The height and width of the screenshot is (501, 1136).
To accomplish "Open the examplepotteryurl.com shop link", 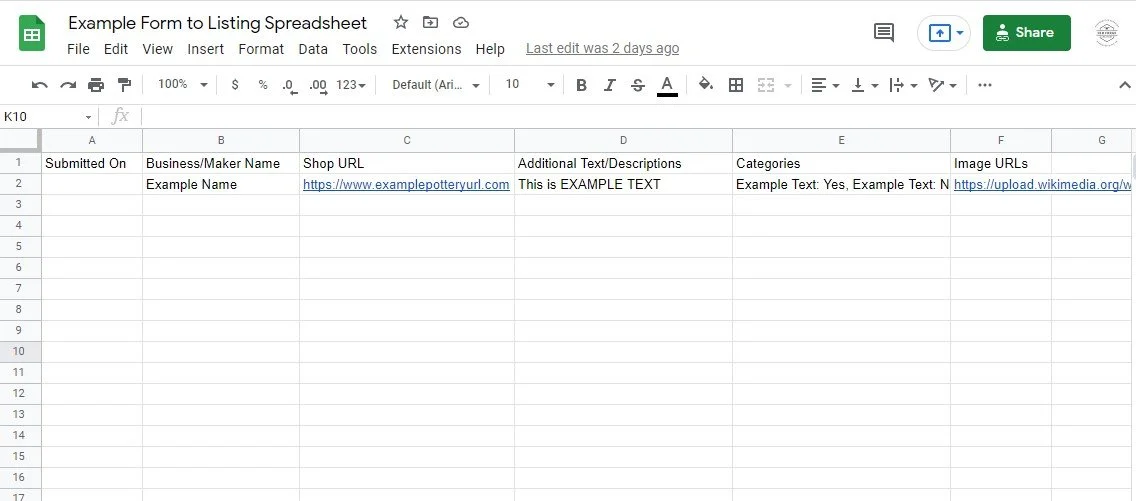I will click(406, 185).
